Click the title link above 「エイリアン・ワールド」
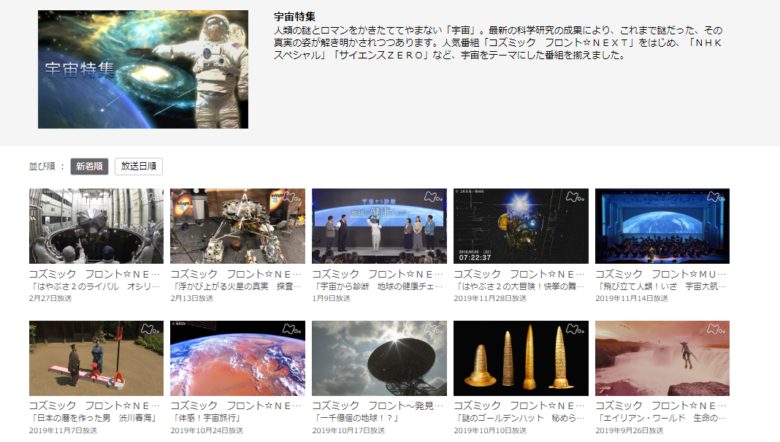The image size is (780, 442). click(x=661, y=406)
